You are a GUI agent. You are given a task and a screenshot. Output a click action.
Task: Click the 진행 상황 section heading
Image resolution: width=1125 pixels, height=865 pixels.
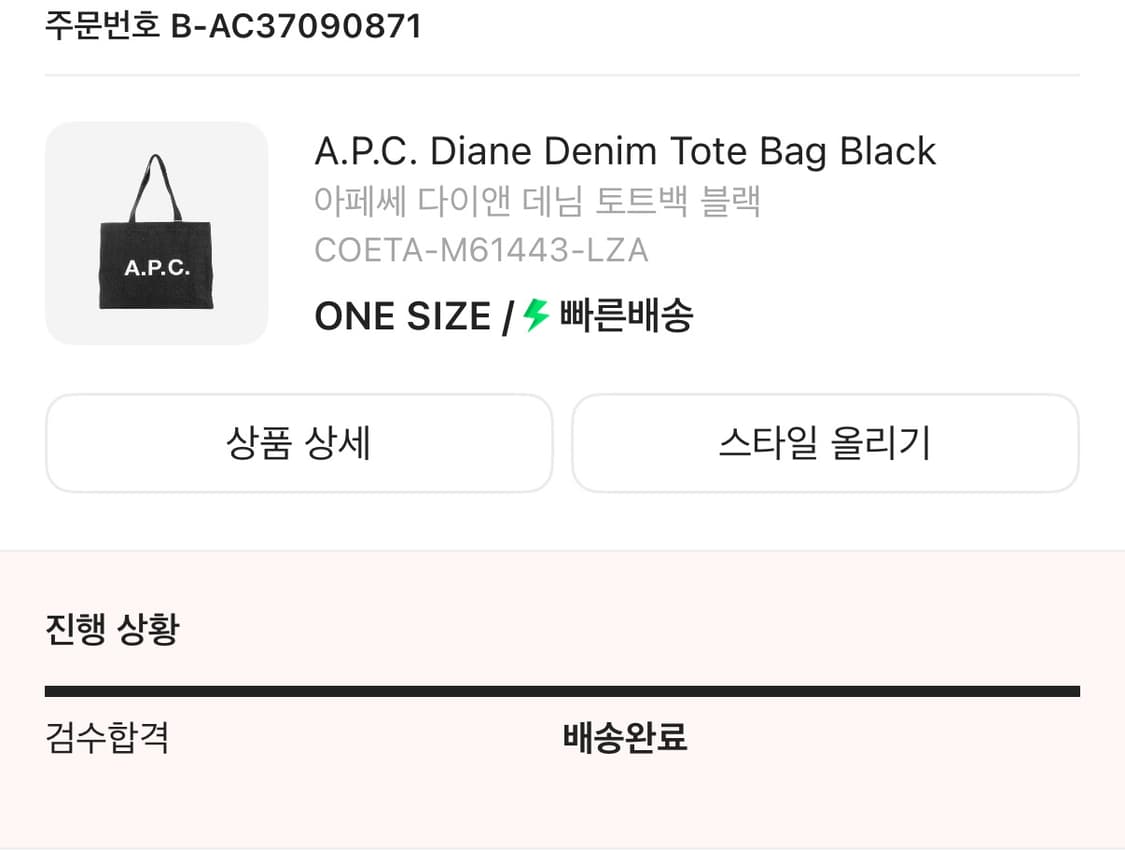(112, 630)
